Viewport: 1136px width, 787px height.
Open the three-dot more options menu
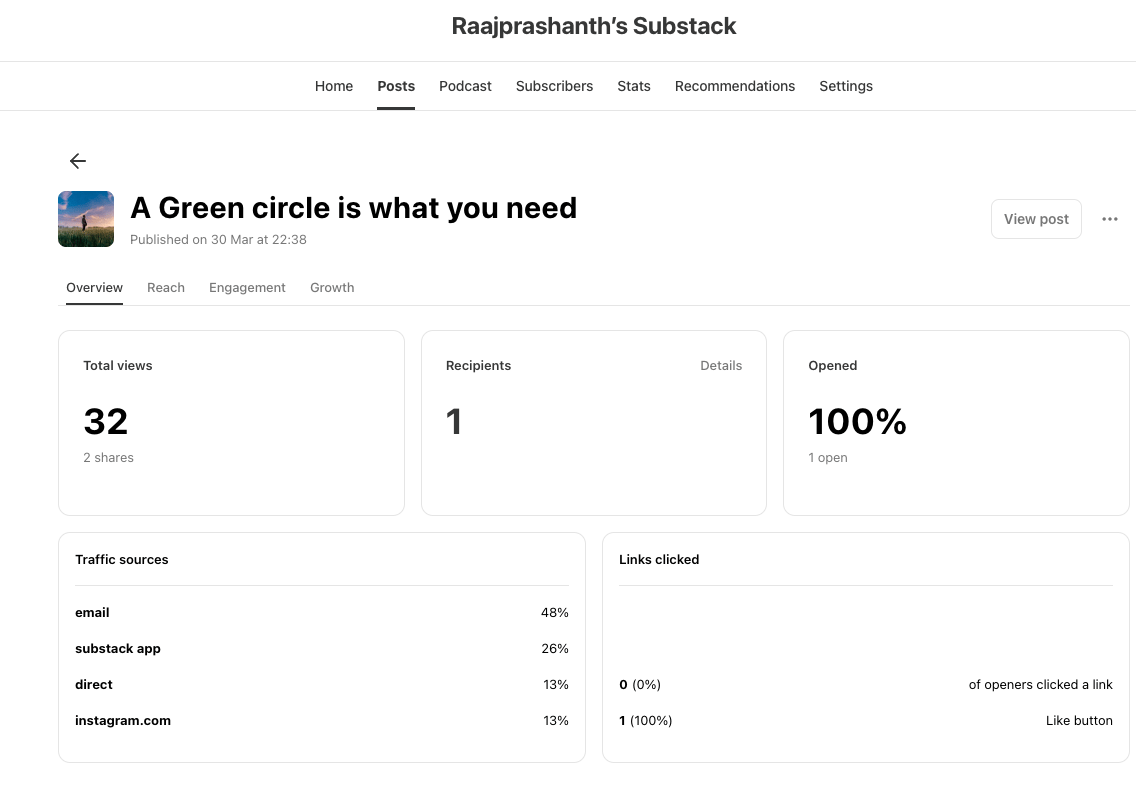tap(1110, 219)
